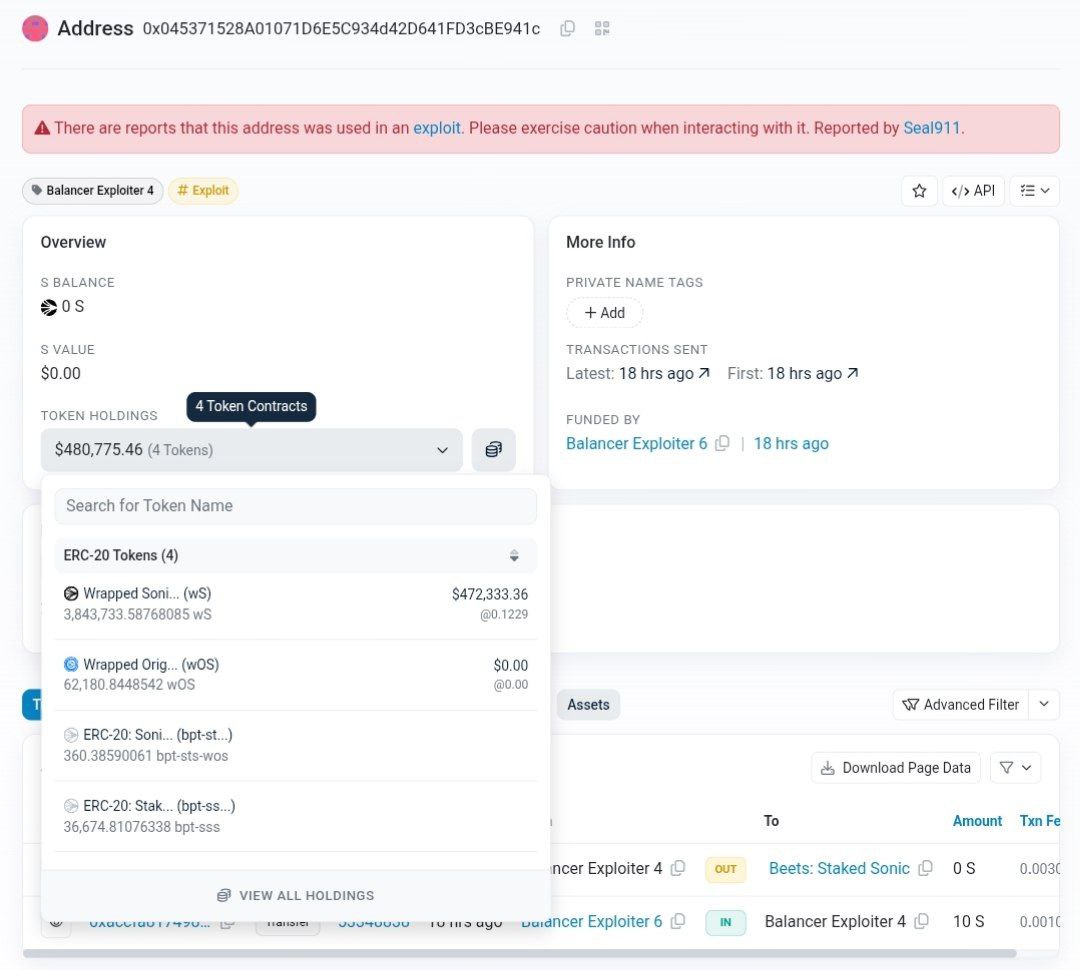The width and height of the screenshot is (1080, 970).
Task: Click View All Holdings
Action: tap(295, 896)
